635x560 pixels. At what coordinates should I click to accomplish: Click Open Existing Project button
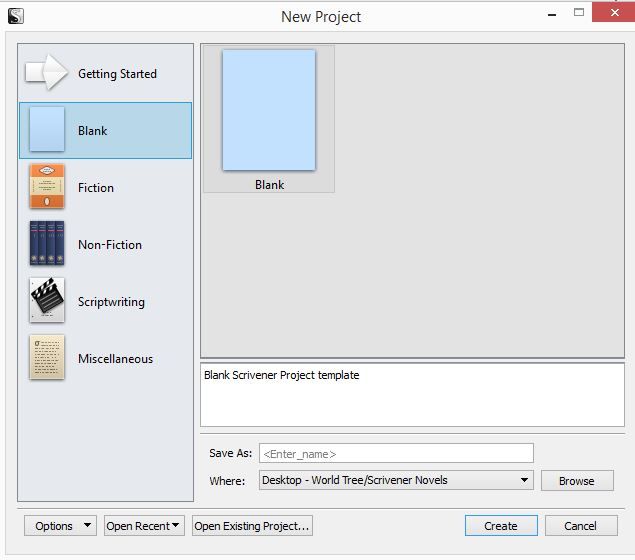click(x=252, y=526)
